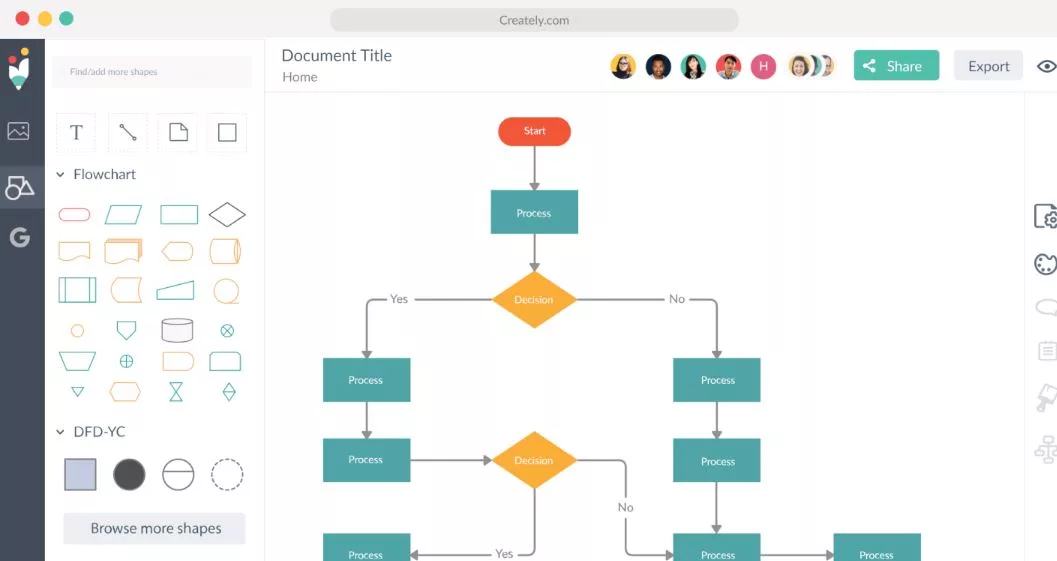Open the Google search sidebar icon
The width and height of the screenshot is (1057, 561).
(20, 237)
